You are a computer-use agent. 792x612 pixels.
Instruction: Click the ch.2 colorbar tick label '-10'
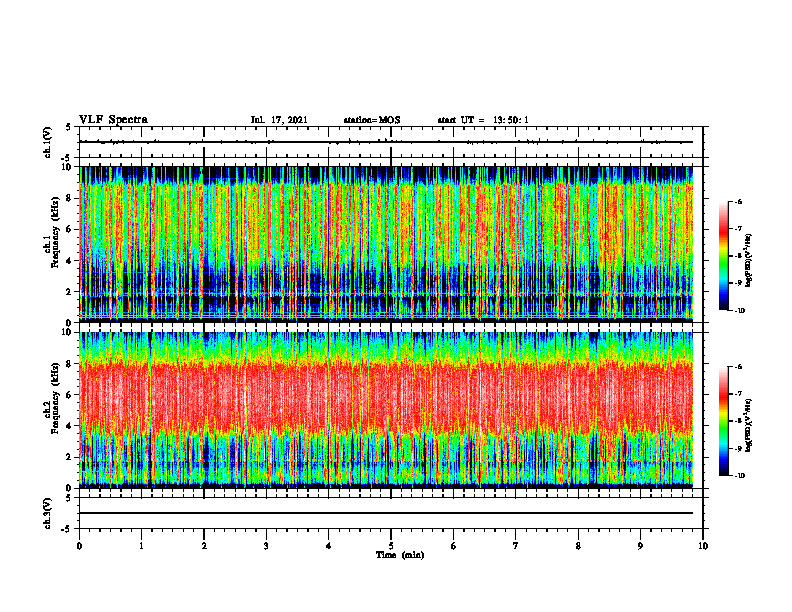[x=740, y=475]
